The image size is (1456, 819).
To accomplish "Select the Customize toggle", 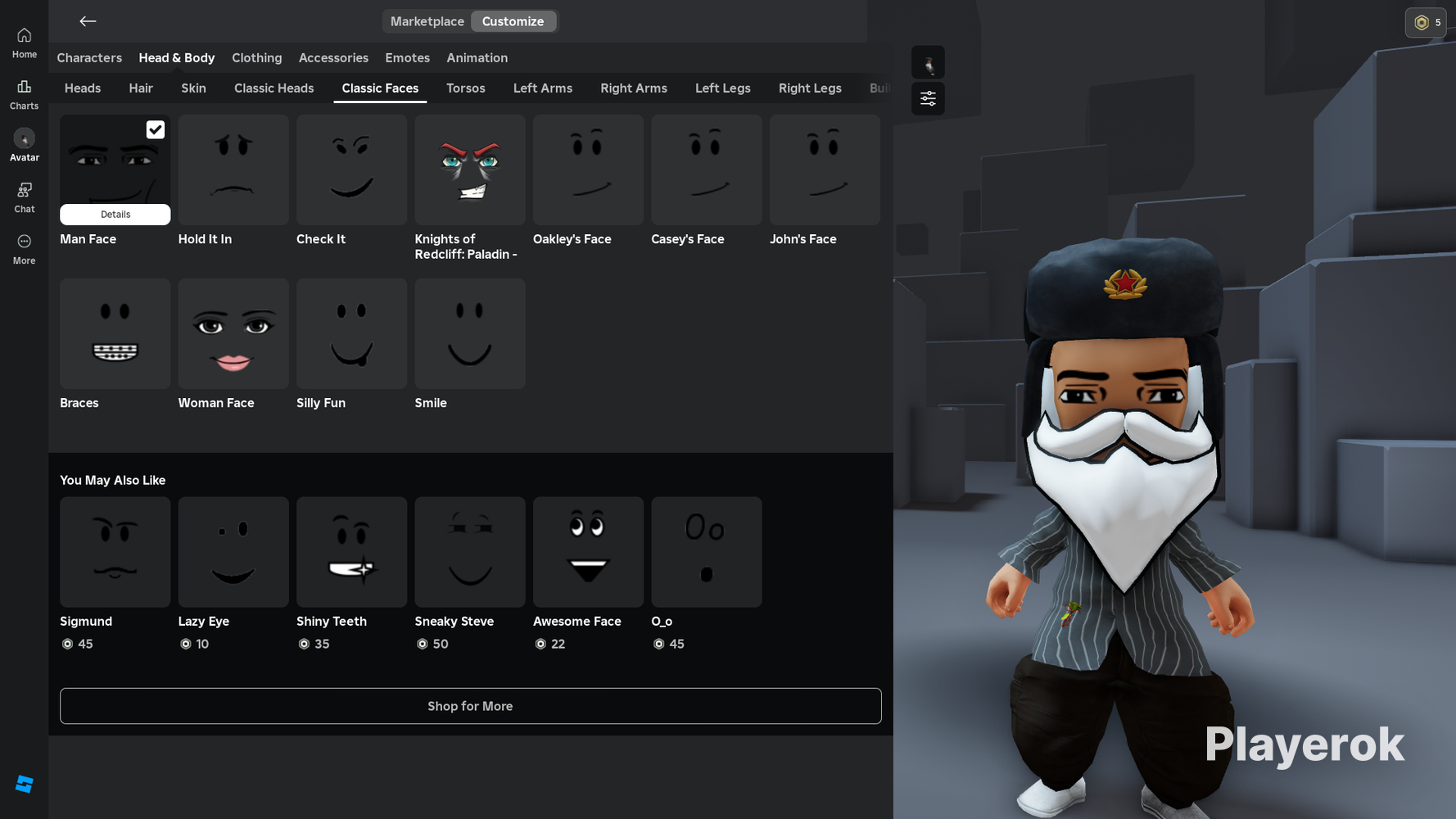I will 513,21.
